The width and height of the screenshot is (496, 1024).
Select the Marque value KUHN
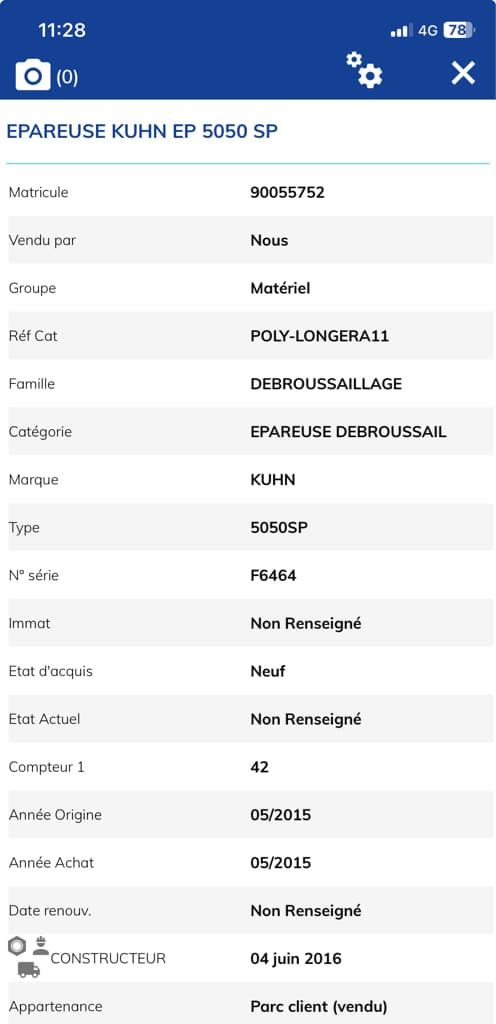[273, 480]
